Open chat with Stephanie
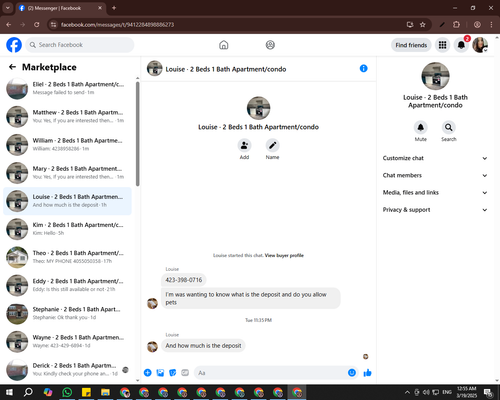The image size is (500, 400). [68, 313]
